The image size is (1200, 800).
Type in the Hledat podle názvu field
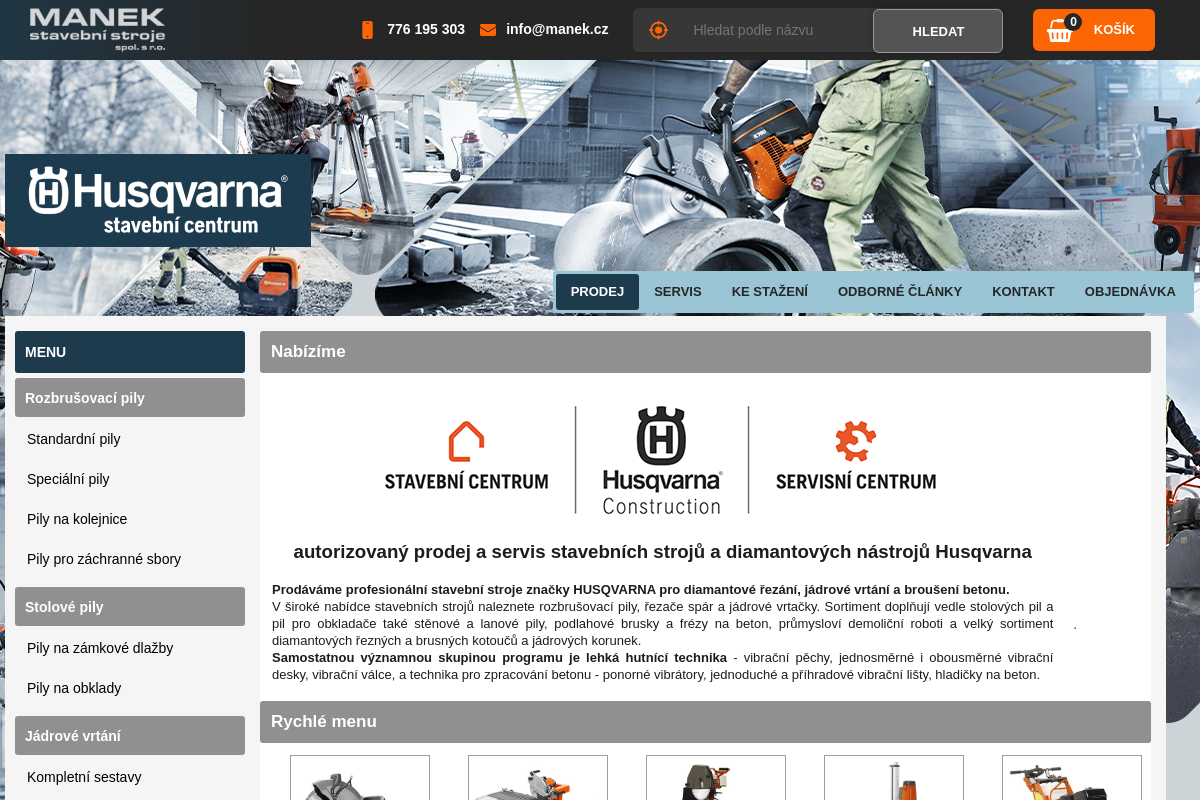click(x=775, y=30)
